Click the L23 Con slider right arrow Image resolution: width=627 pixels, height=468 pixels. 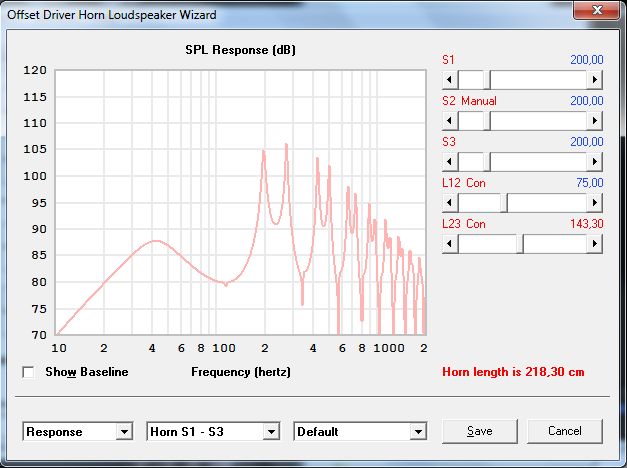point(595,244)
